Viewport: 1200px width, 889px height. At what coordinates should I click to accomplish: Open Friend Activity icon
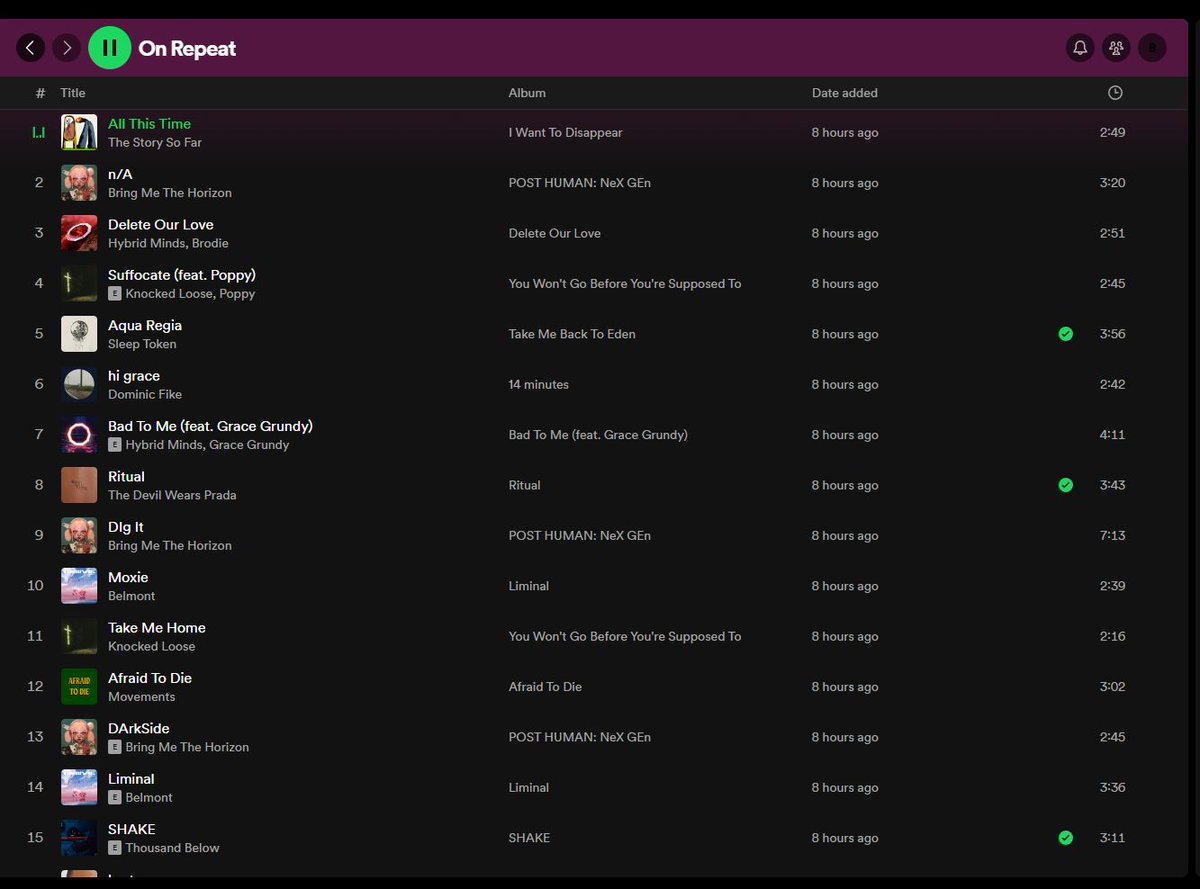tap(1116, 47)
